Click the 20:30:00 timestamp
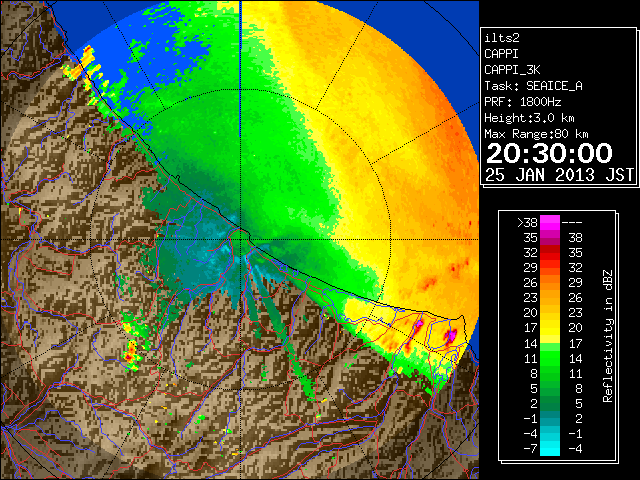 pos(549,153)
